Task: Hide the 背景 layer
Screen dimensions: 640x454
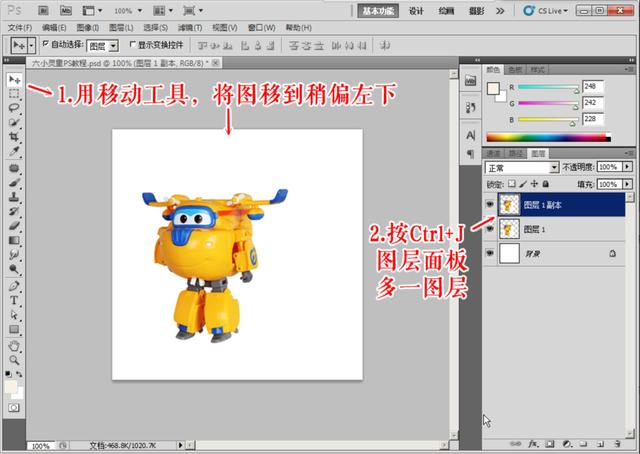Action: pos(490,253)
